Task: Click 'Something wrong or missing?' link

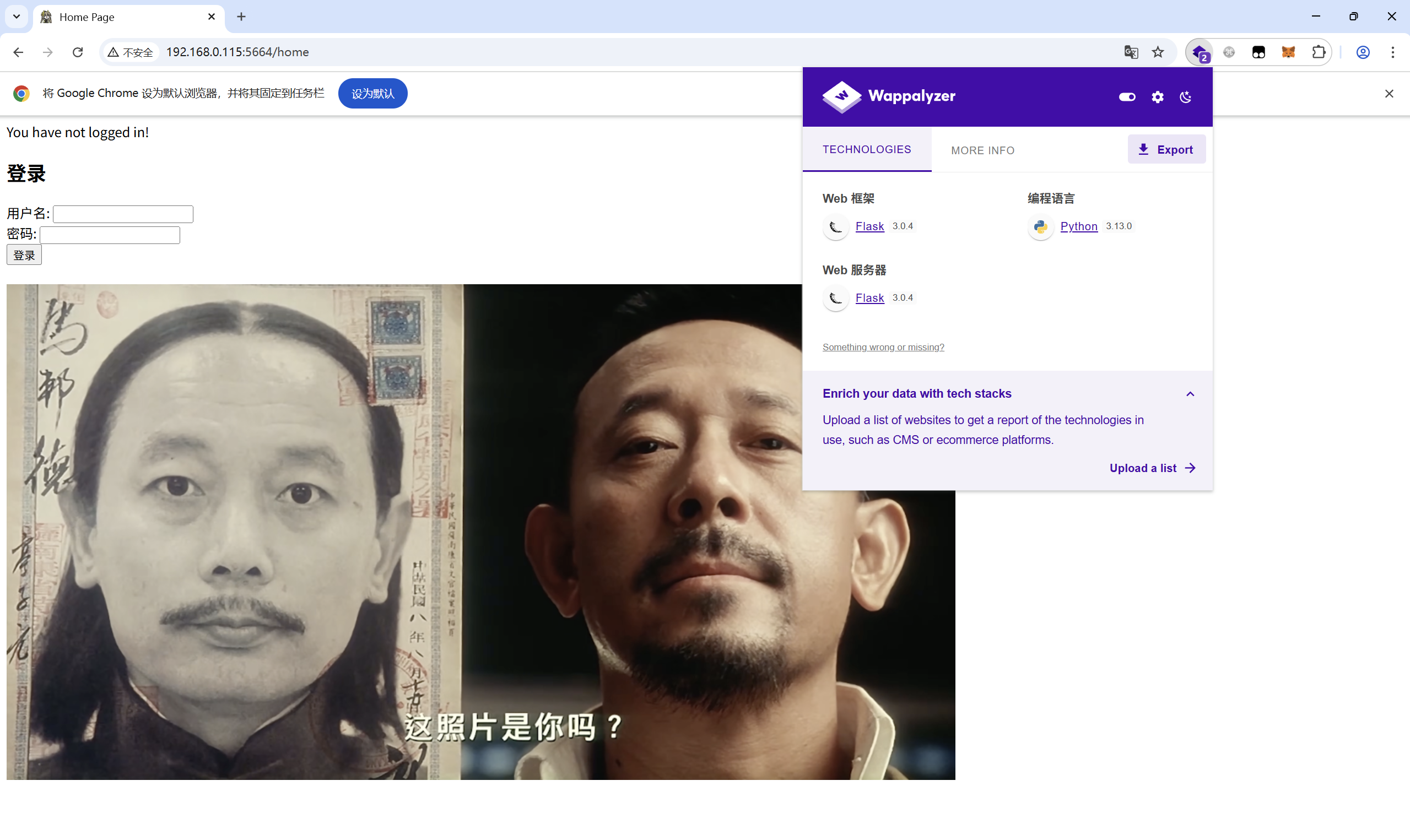Action: pyautogui.click(x=883, y=347)
